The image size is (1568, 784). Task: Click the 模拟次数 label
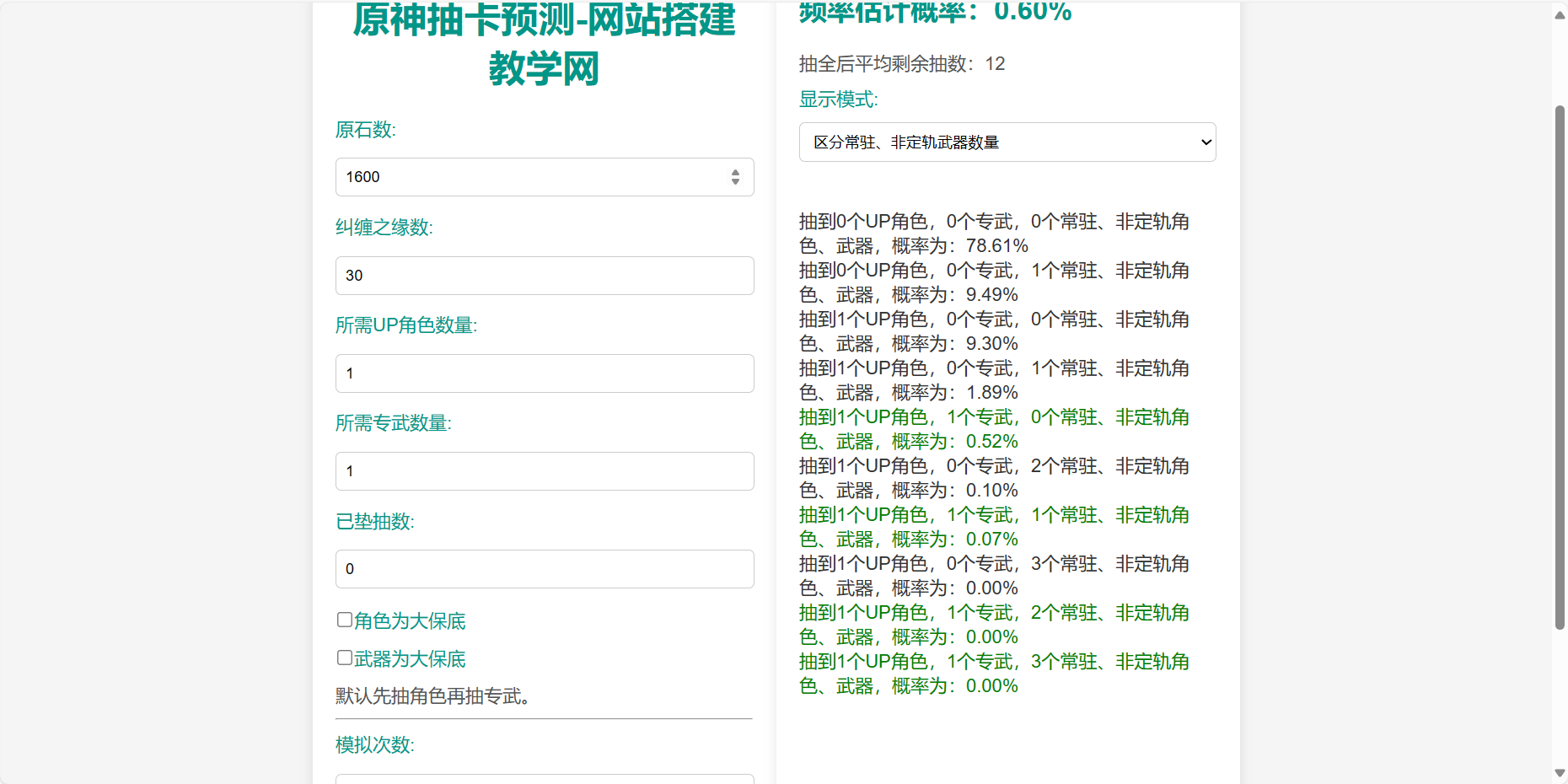pos(375,745)
